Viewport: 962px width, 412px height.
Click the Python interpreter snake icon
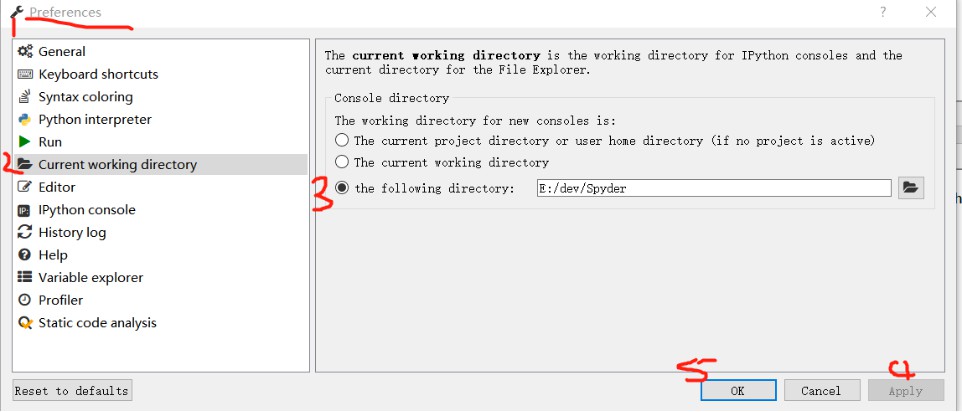click(x=25, y=120)
